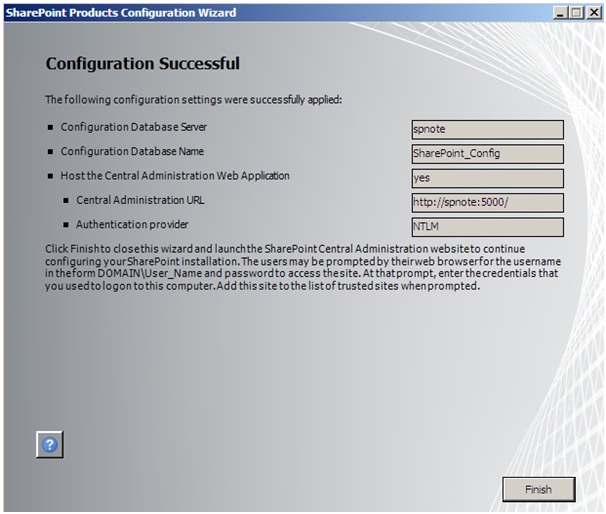Click the Configuration Successful heading
This screenshot has height=514, width=606.
pos(143,64)
